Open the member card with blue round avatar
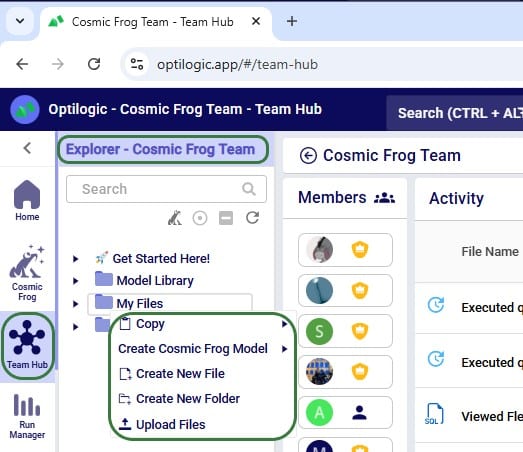 pos(345,291)
